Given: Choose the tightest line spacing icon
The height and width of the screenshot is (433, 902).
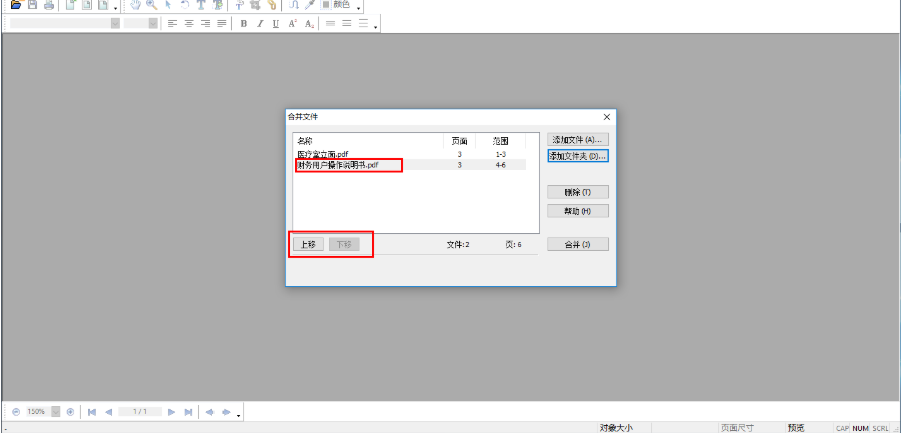Looking at the screenshot, I should point(330,24).
